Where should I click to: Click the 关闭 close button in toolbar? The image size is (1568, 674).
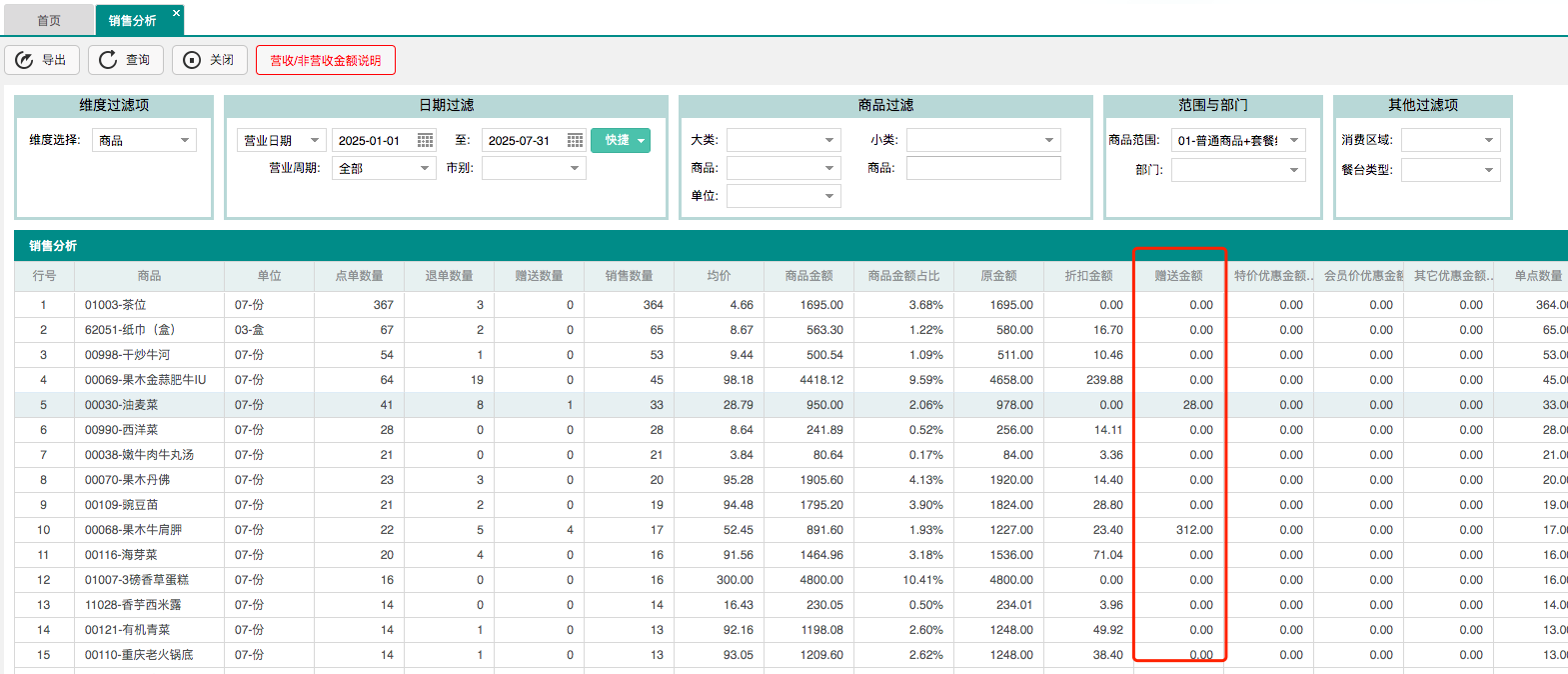coord(210,60)
